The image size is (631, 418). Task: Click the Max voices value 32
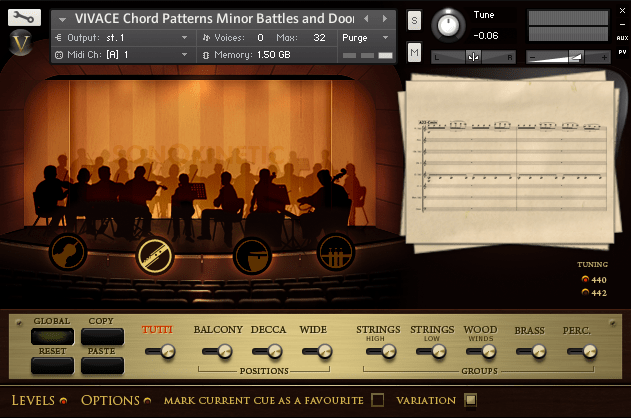[x=319, y=38]
